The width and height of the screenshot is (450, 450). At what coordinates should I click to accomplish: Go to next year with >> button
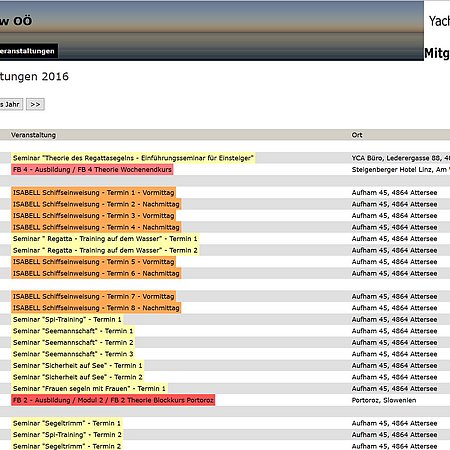click(x=35, y=104)
